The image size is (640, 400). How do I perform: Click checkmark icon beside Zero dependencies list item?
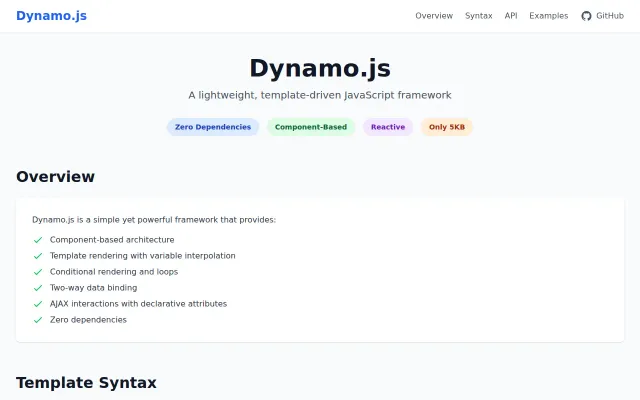[38, 320]
